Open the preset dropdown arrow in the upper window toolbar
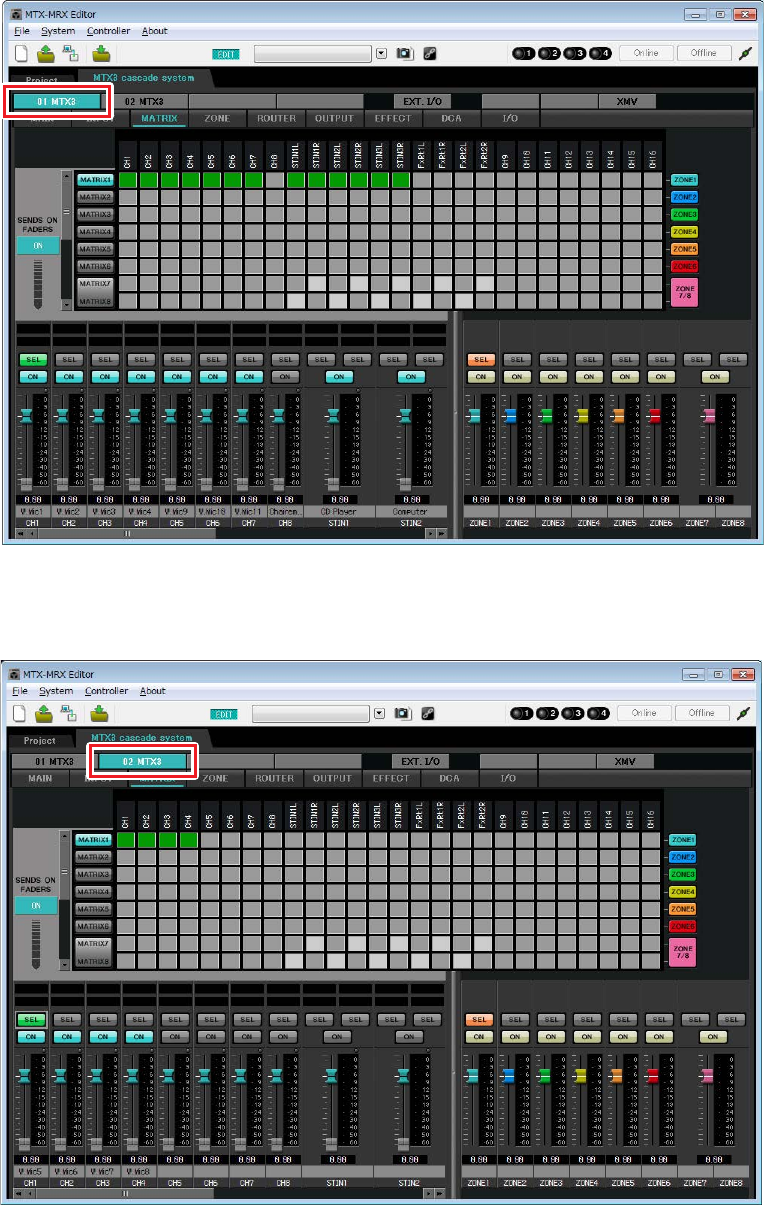 point(381,53)
